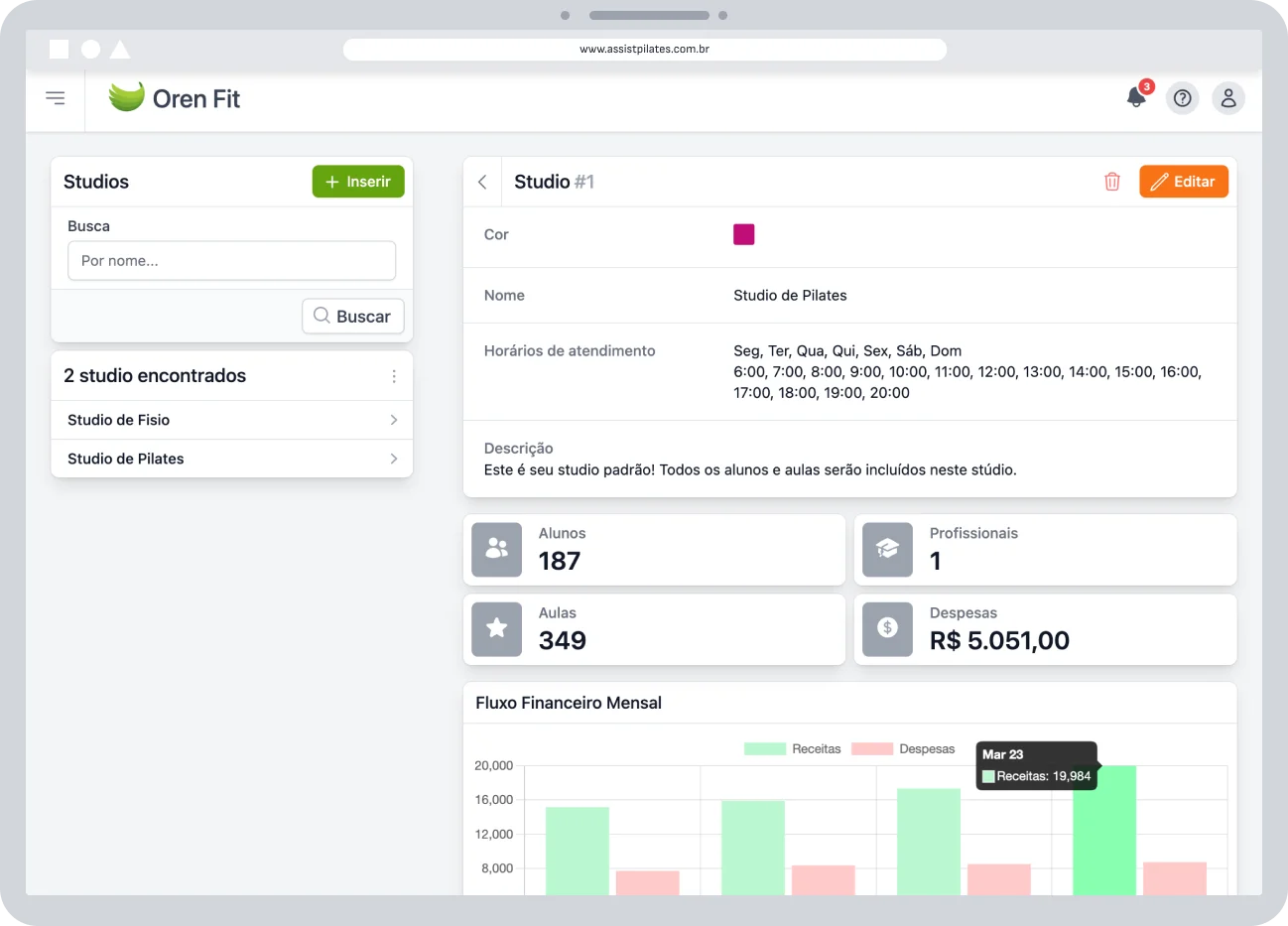The width and height of the screenshot is (1288, 926).
Task: Focus the 'Por nome...' search field
Action: tap(231, 261)
